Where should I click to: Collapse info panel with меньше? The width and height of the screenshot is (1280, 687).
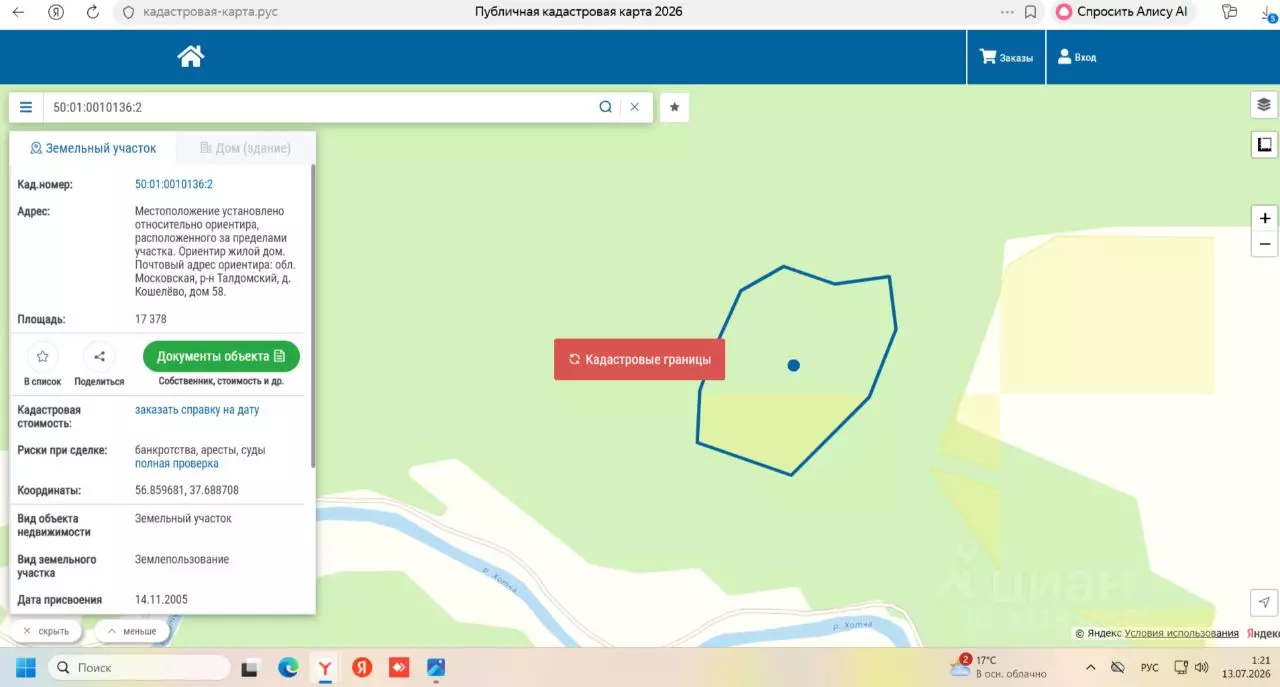[132, 631]
